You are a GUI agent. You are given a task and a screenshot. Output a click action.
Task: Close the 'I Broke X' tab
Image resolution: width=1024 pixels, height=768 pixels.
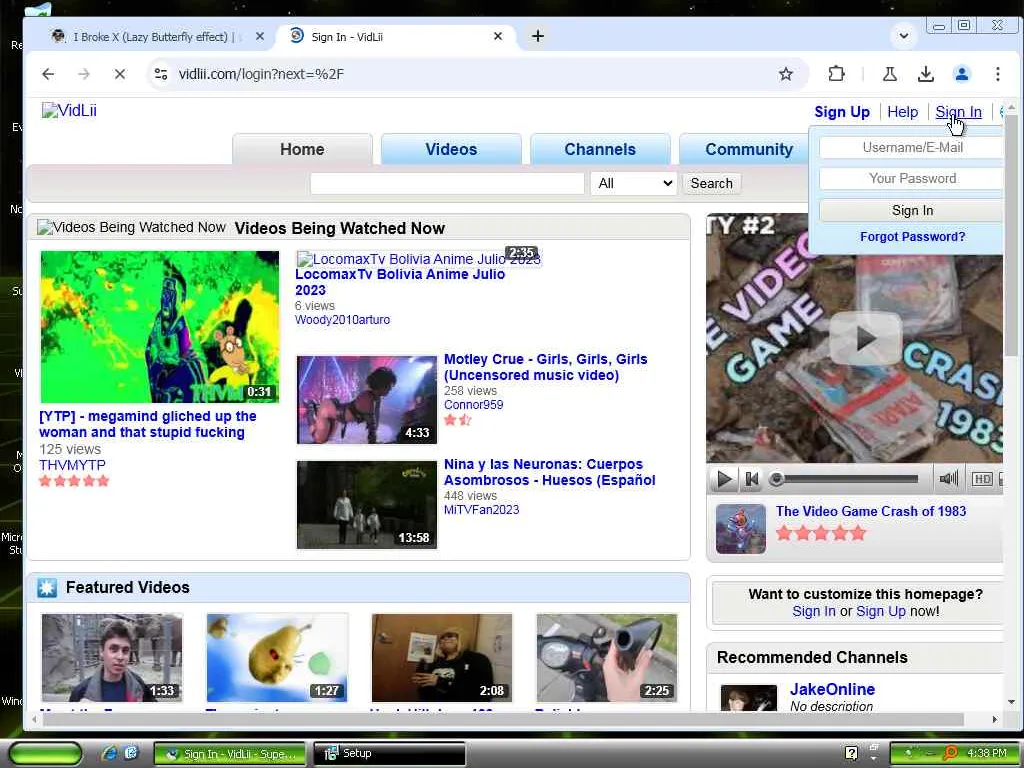pos(260,37)
